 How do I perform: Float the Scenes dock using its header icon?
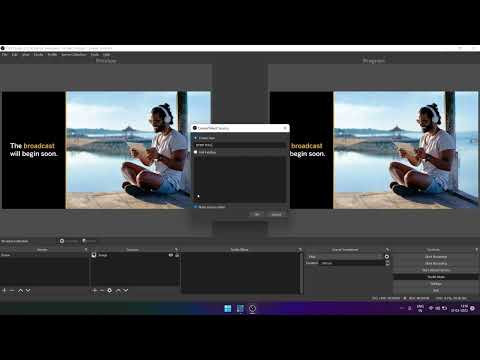(86, 249)
